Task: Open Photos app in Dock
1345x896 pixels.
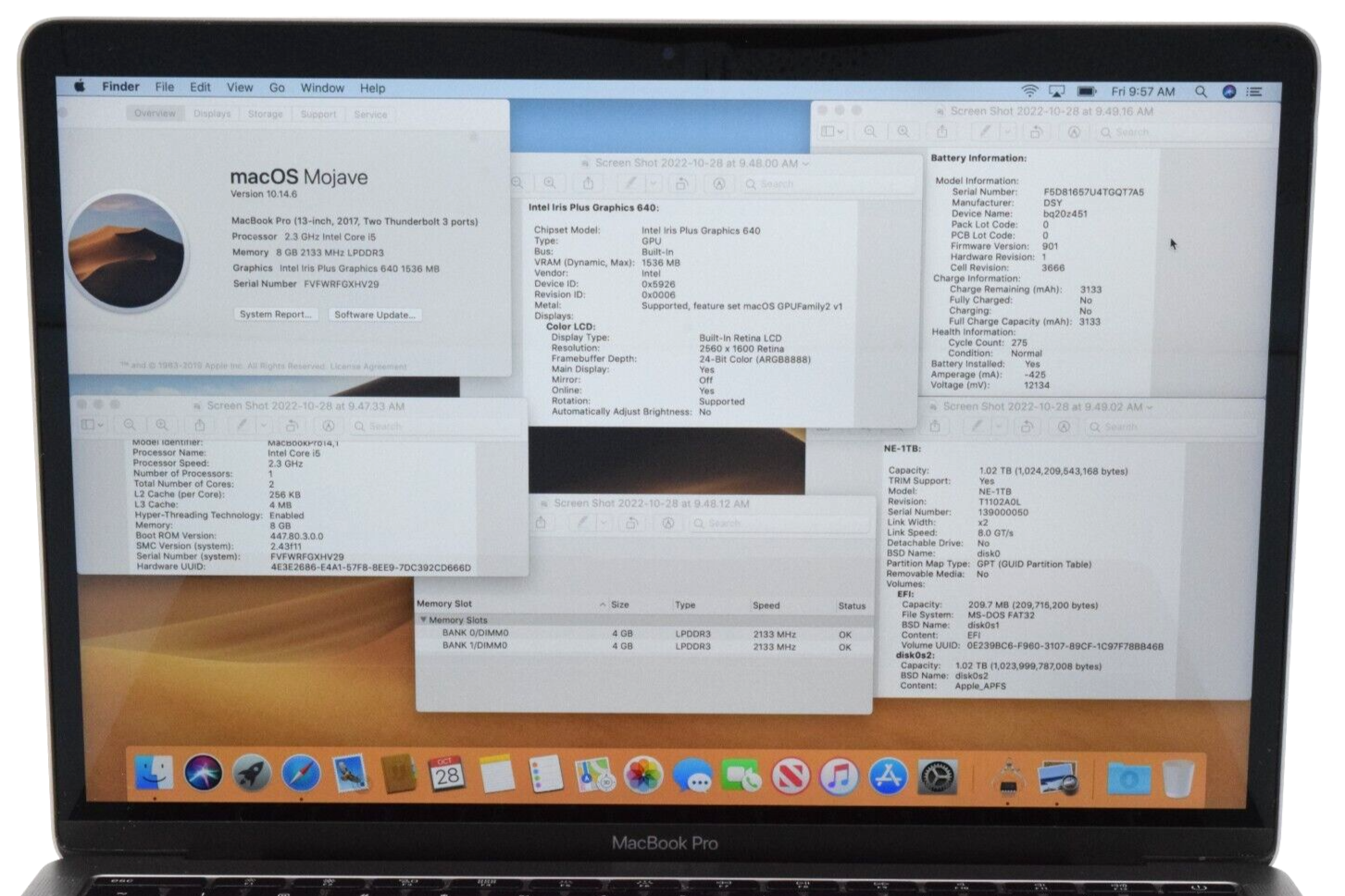Action: tap(643, 775)
